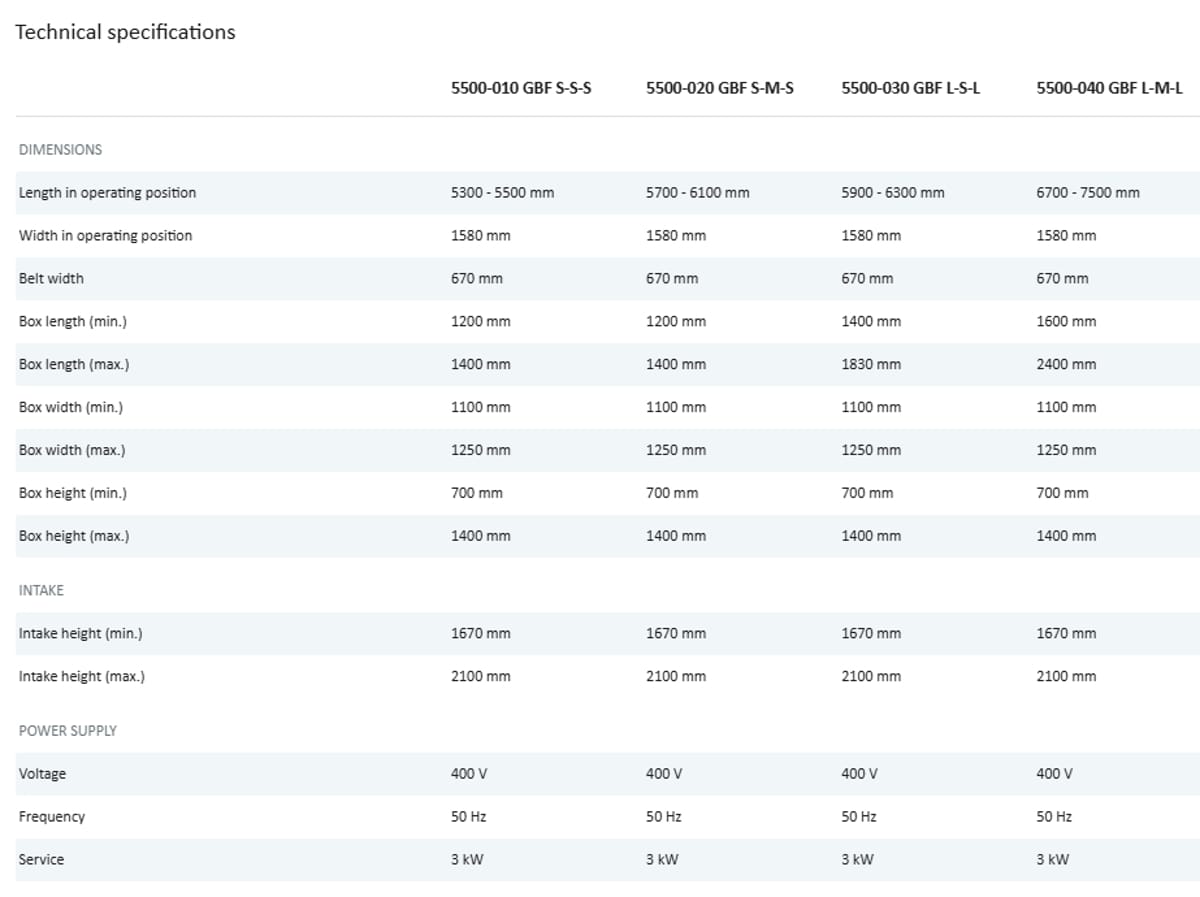Click the Technical specifications heading
The height and width of the screenshot is (897, 1200).
click(125, 32)
